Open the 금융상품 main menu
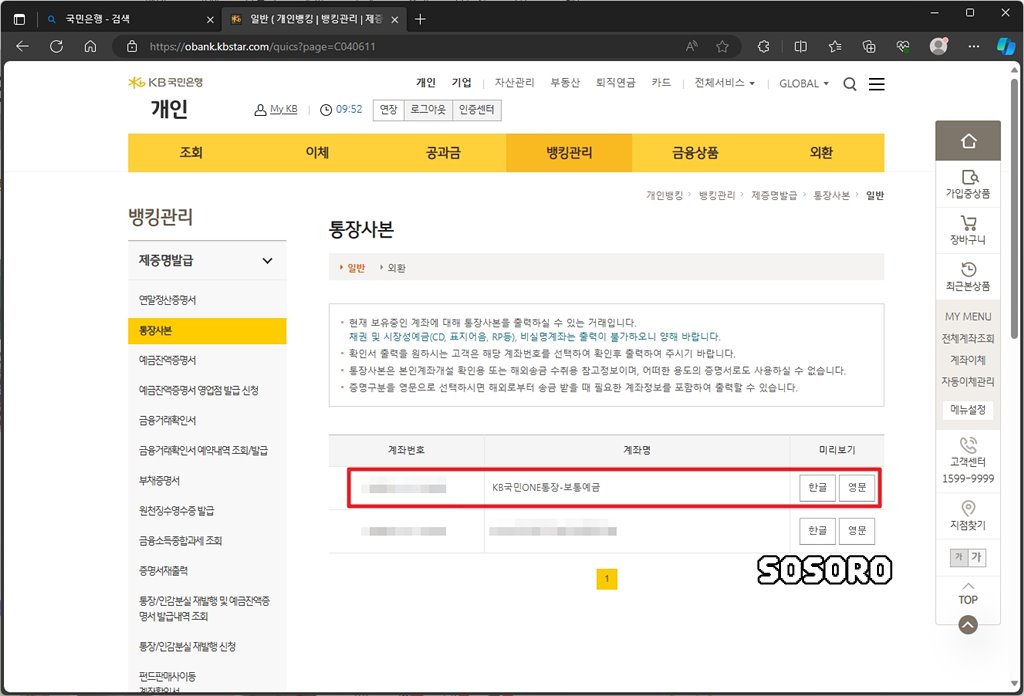1024x696 pixels. coord(695,153)
